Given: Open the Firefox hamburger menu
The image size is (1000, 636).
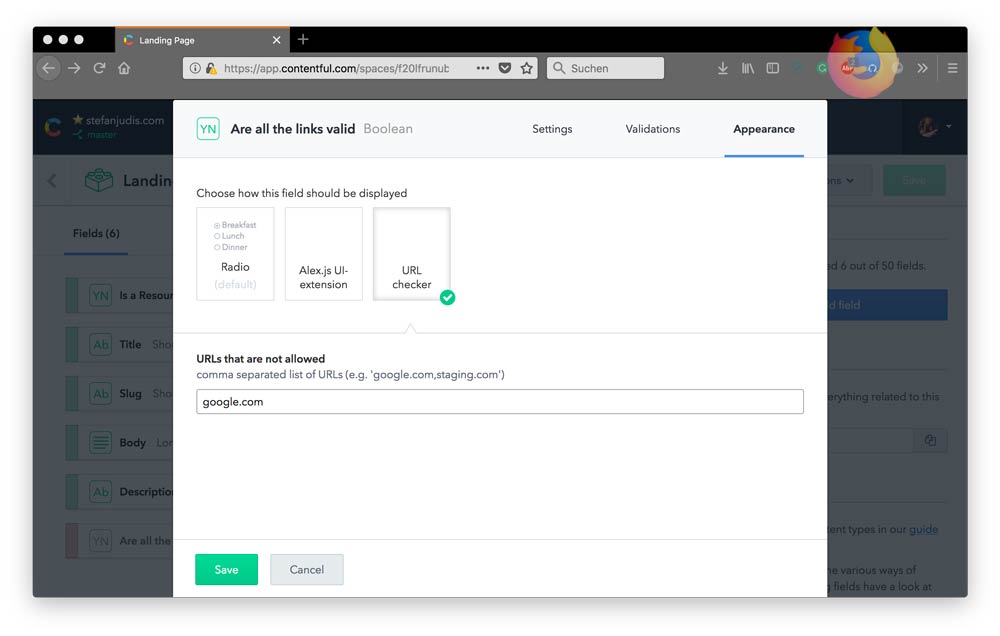Looking at the screenshot, I should click(x=952, y=68).
